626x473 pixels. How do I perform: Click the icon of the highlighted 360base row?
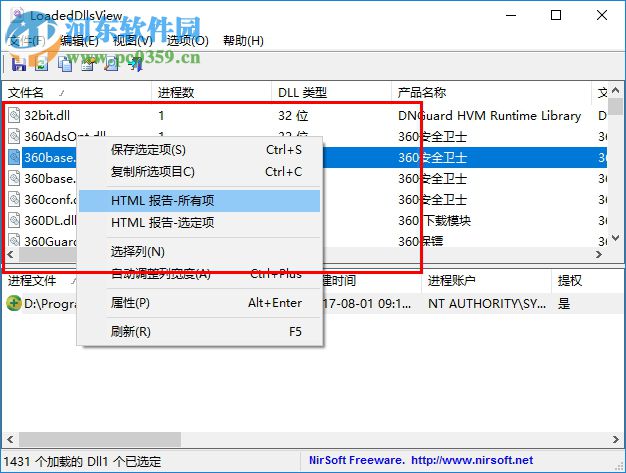(14, 157)
